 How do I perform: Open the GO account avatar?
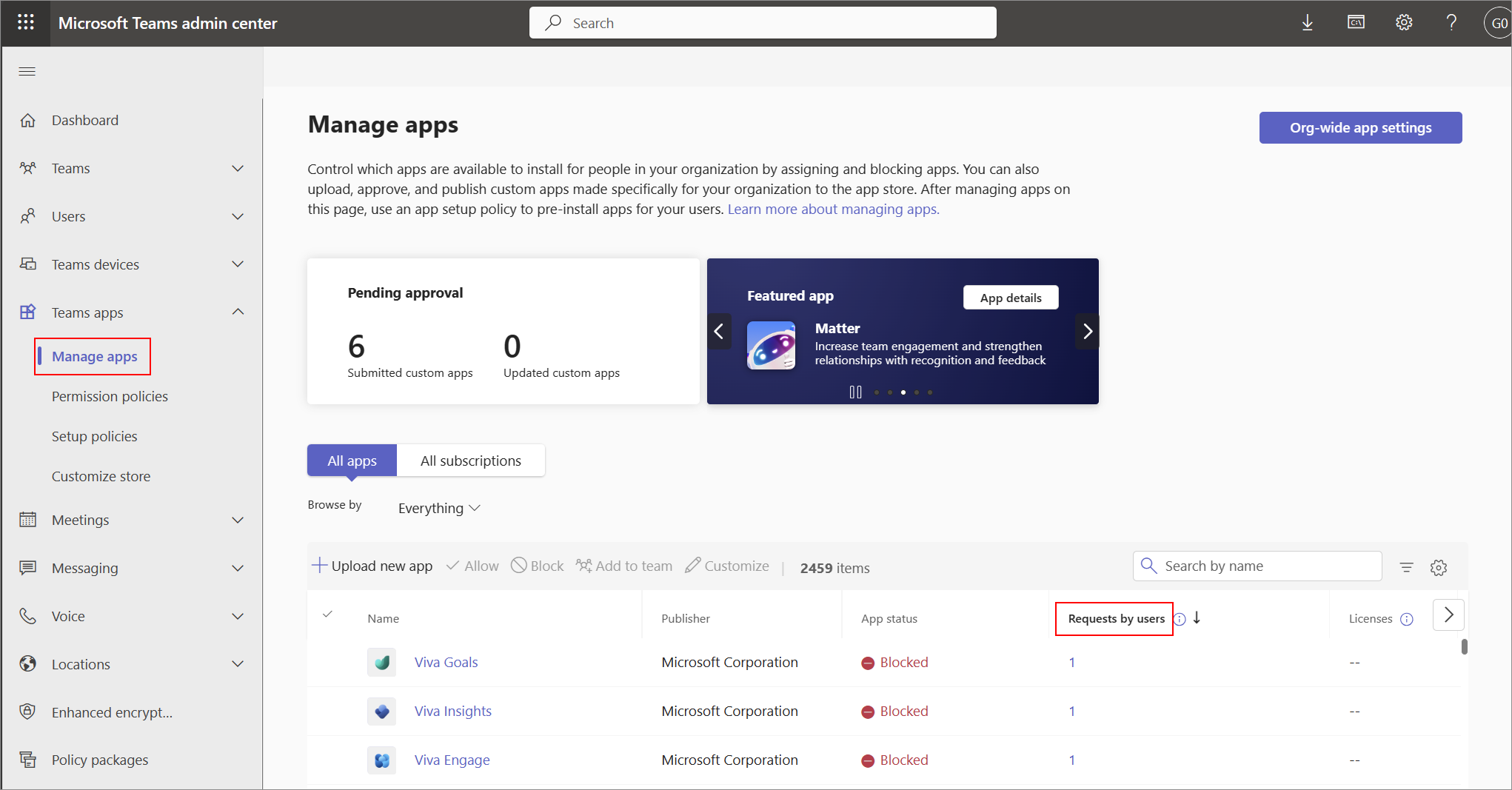coord(1497,23)
